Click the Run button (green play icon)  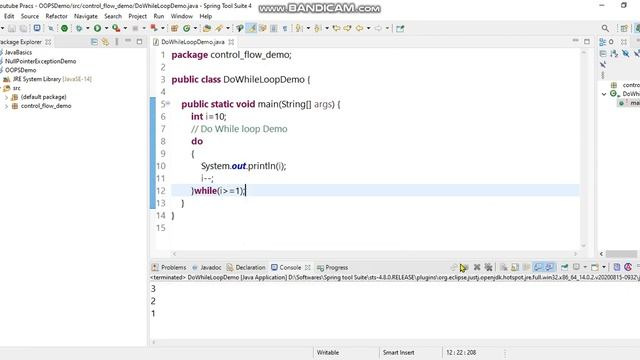(97, 28)
